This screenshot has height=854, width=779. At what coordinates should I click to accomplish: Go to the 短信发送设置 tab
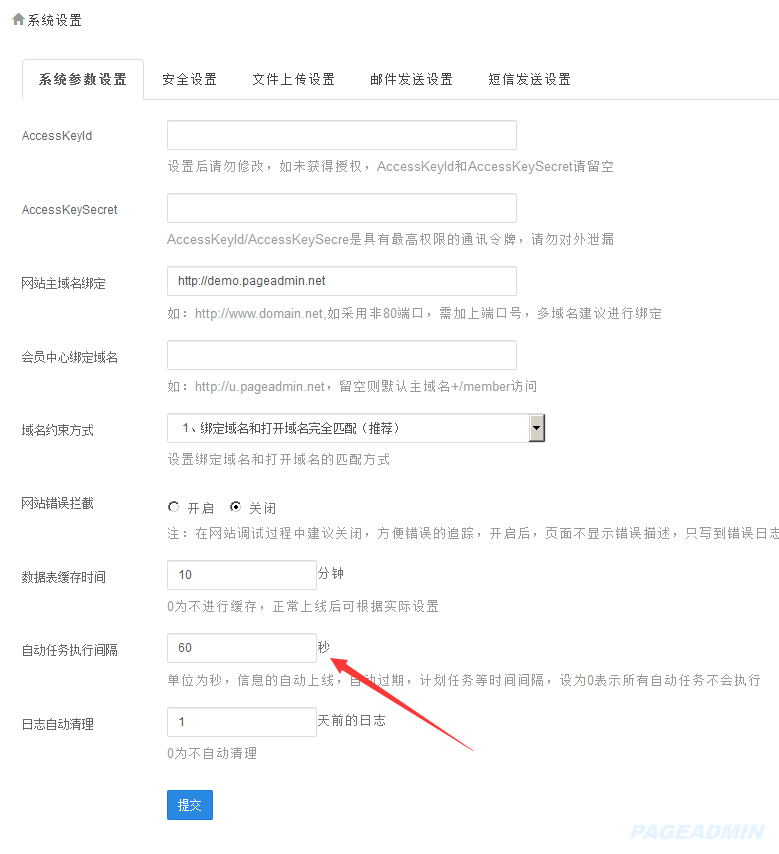coord(529,80)
